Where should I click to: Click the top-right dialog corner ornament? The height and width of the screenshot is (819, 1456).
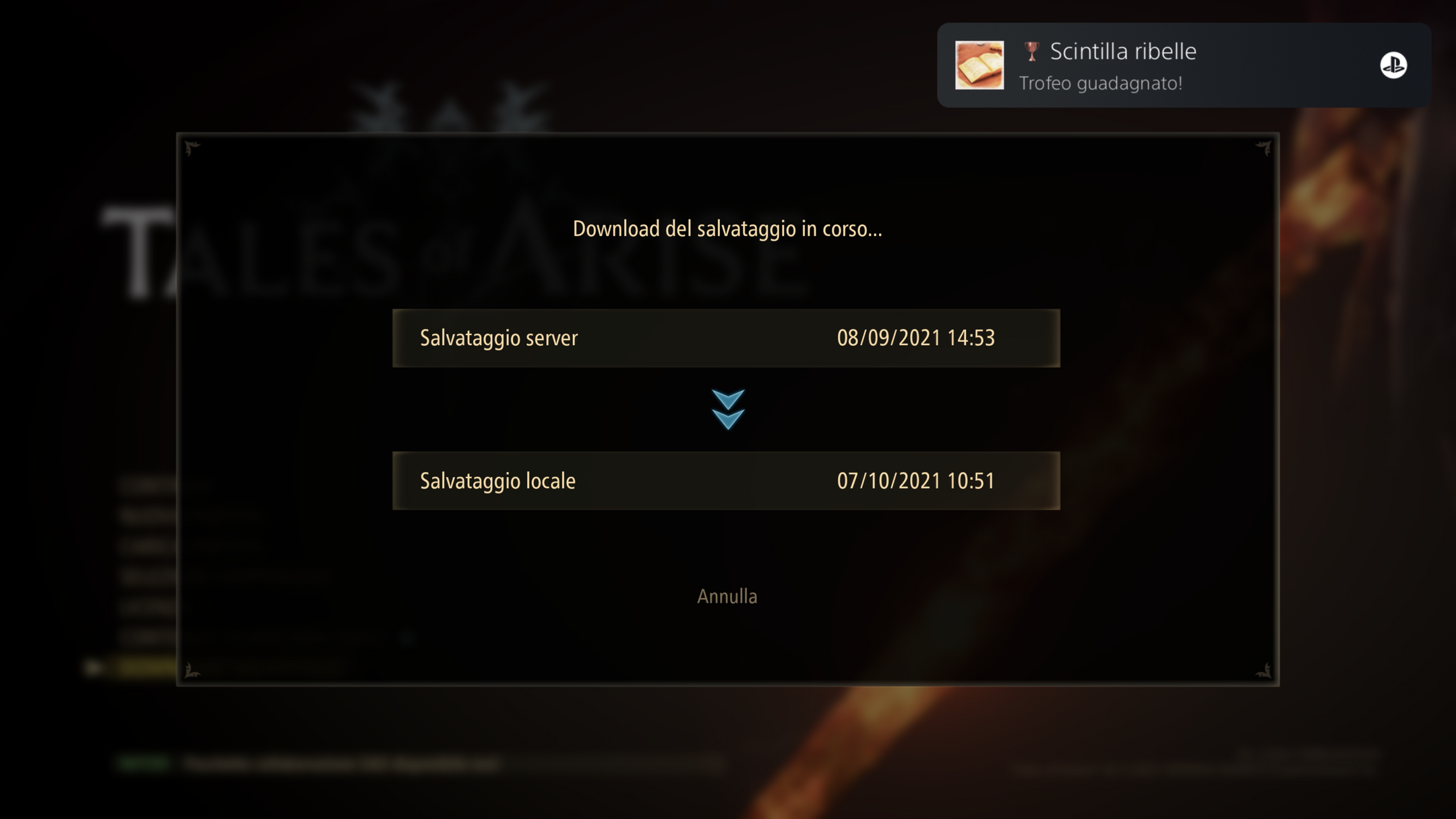point(1263,148)
